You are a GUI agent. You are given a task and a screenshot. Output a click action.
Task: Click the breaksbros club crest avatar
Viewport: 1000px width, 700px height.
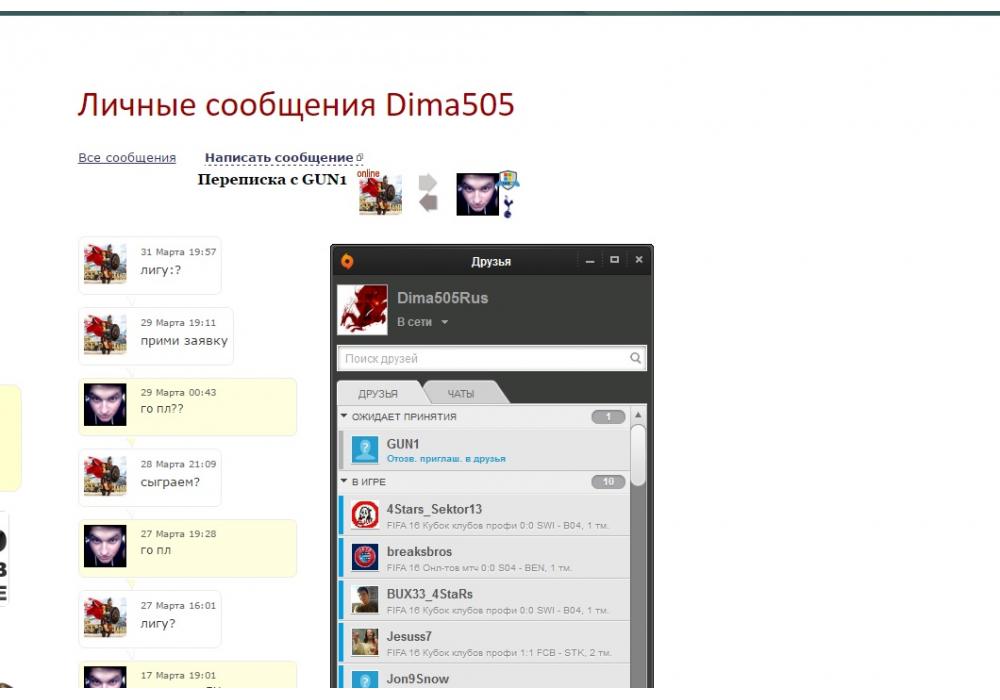pyautogui.click(x=364, y=557)
